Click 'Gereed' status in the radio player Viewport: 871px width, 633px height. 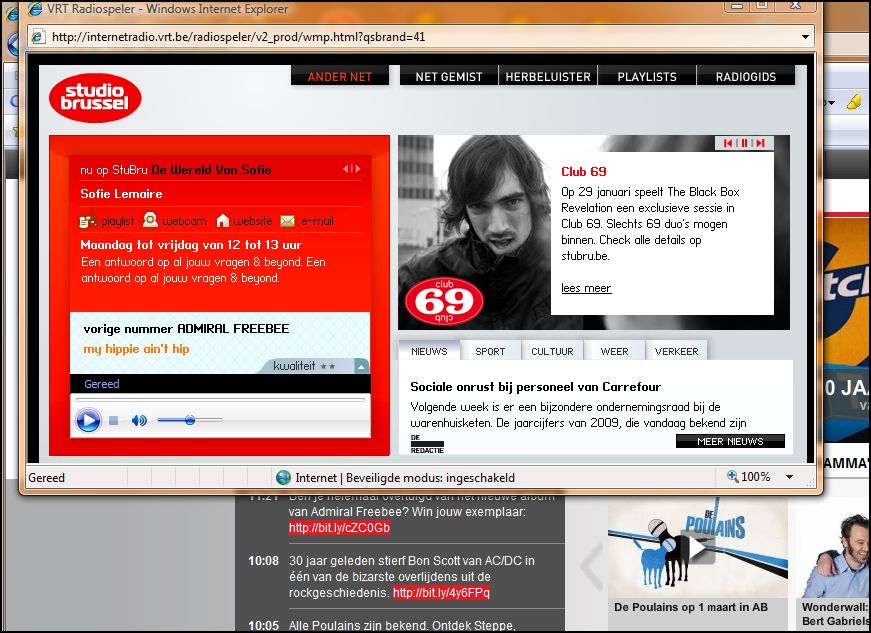point(102,384)
